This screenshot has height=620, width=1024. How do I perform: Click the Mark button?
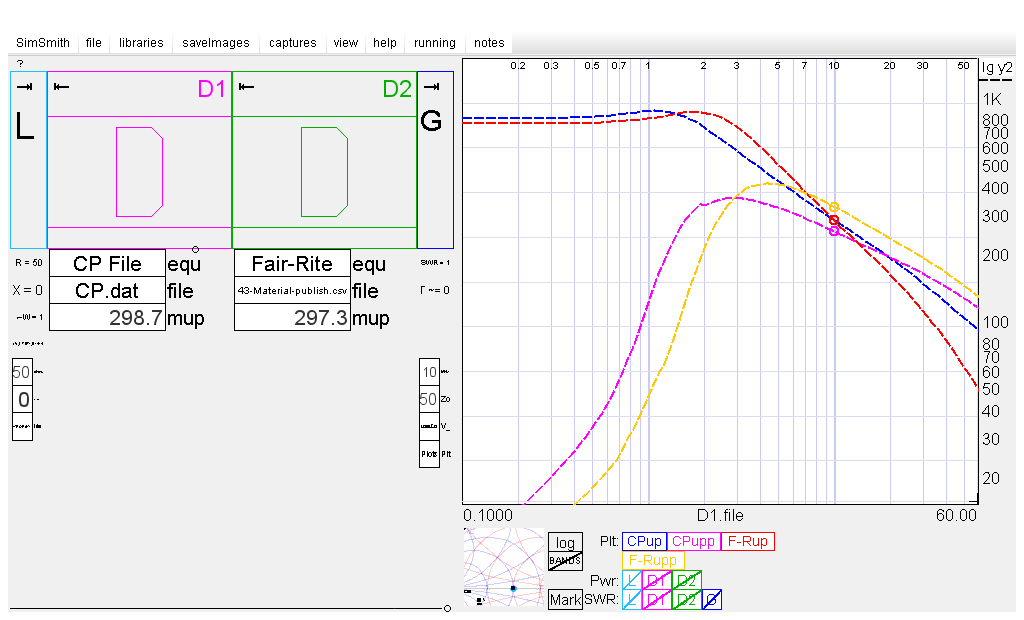click(x=565, y=600)
